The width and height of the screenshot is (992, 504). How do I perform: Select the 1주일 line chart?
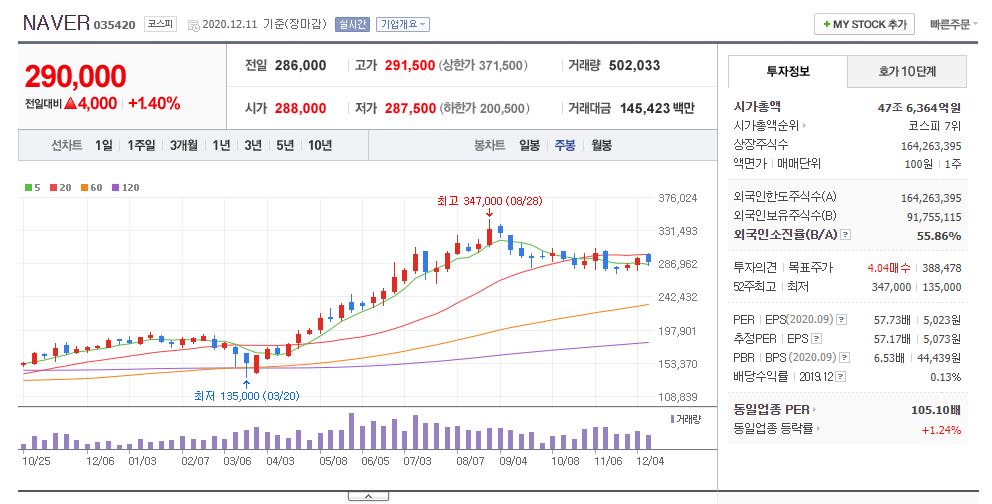coord(141,145)
